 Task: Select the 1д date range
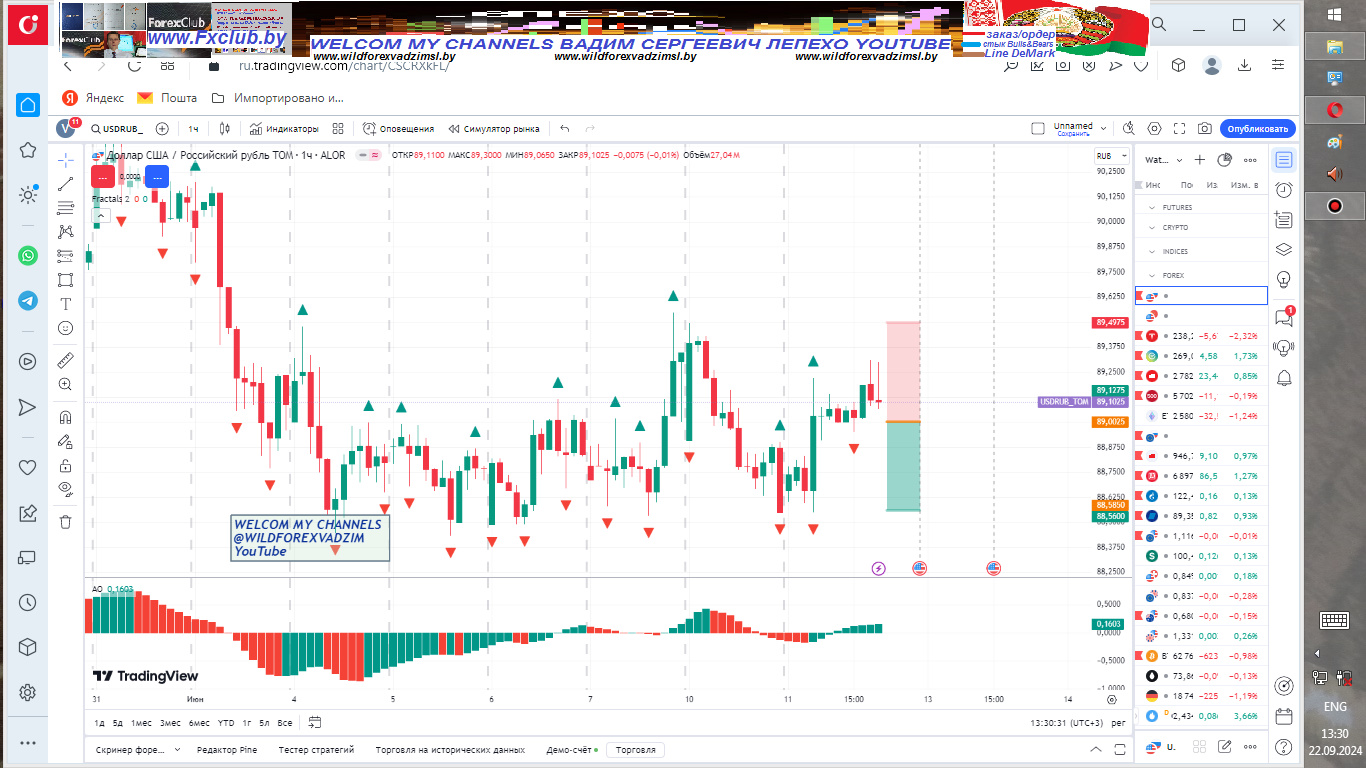(x=100, y=722)
